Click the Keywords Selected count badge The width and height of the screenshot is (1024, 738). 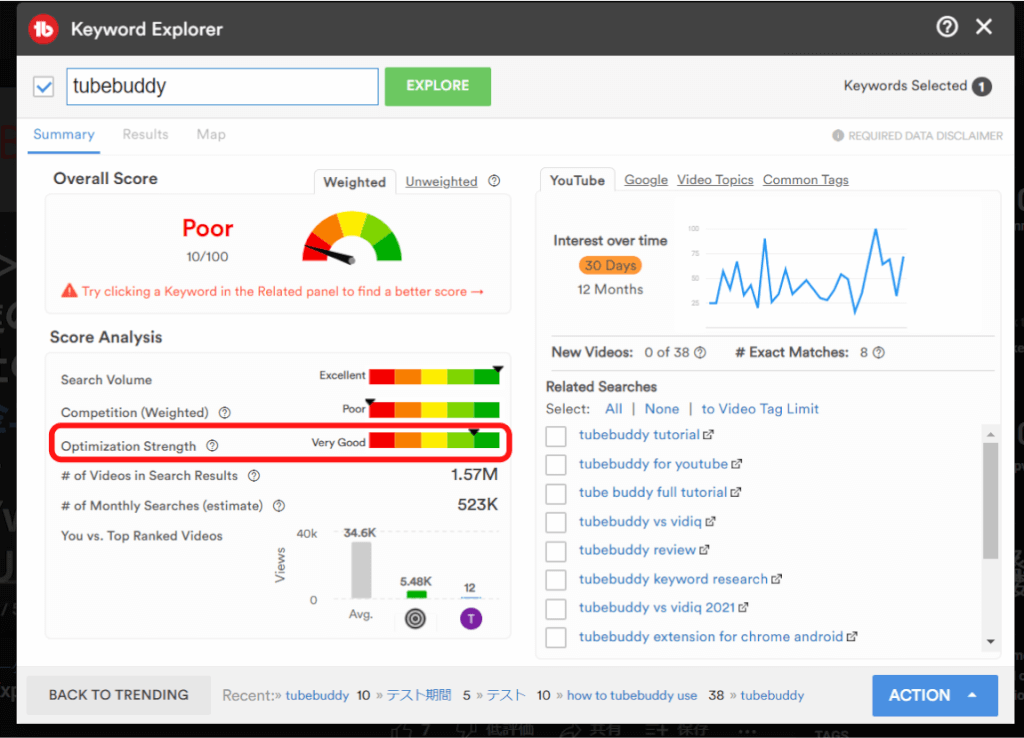pos(982,86)
